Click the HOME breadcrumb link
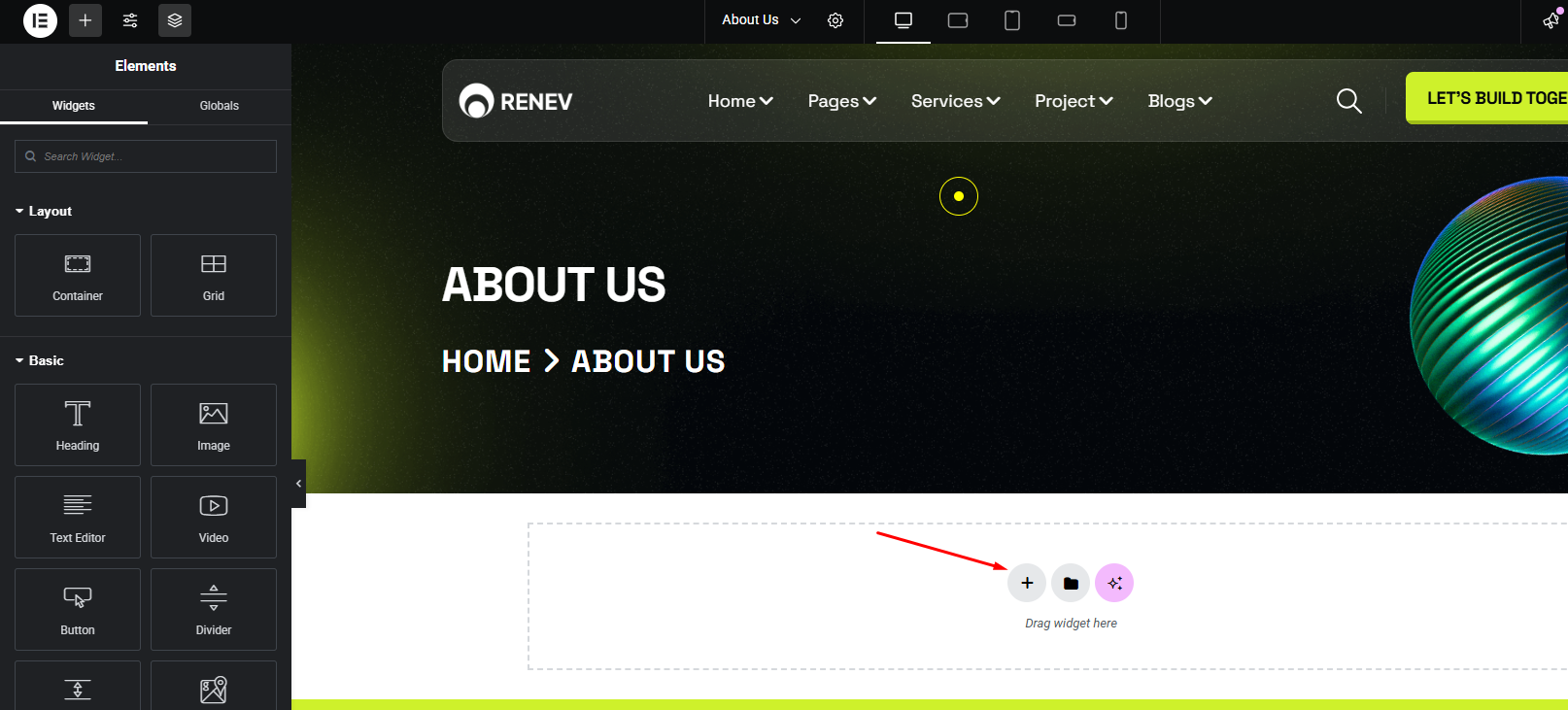 click(487, 361)
